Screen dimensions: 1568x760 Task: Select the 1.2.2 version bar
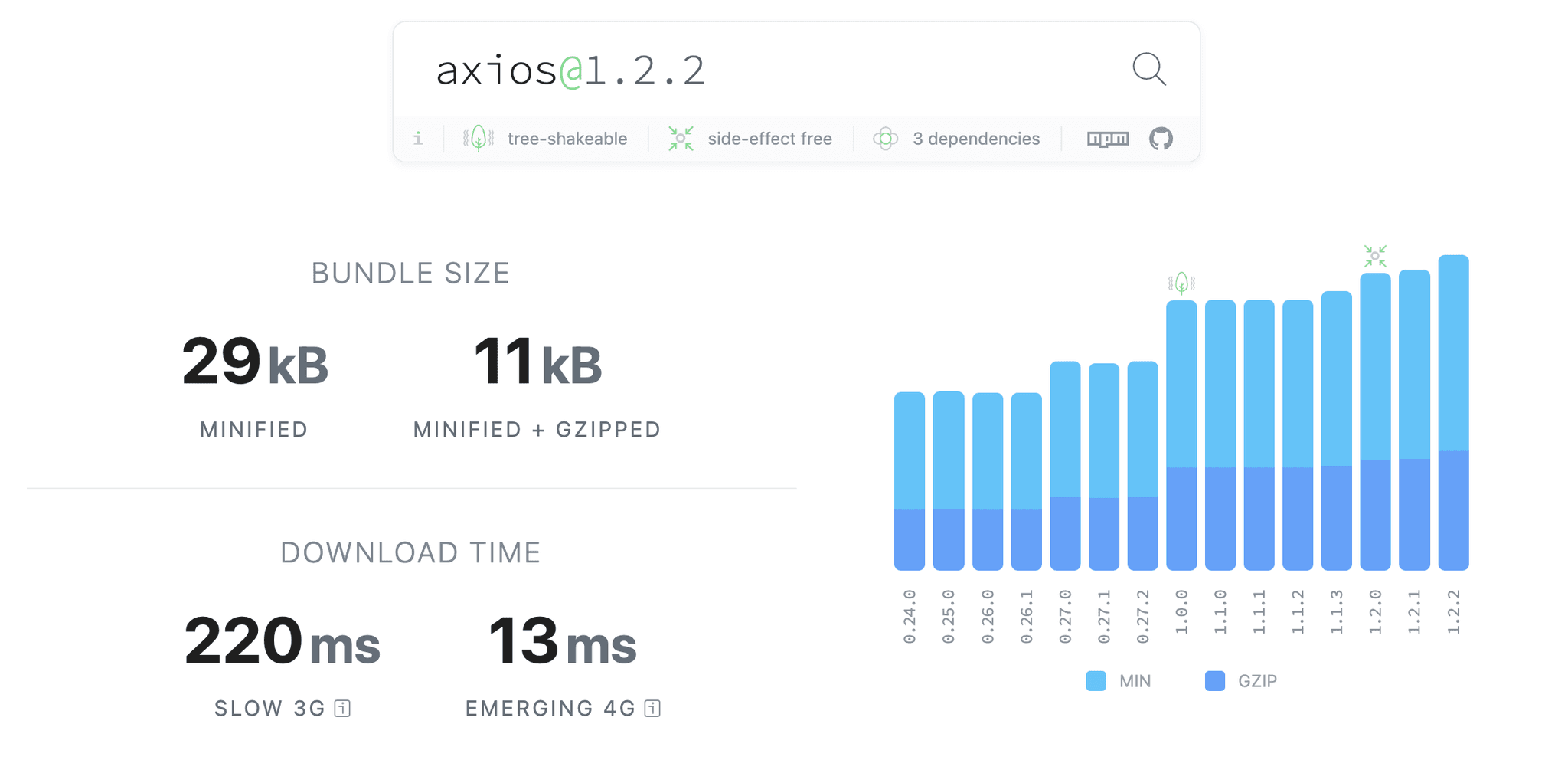tap(1453, 413)
